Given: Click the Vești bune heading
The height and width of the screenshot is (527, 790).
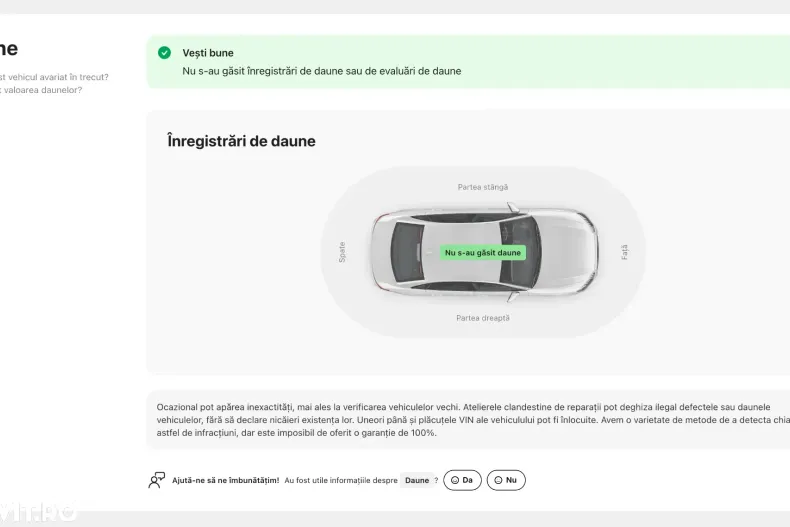Looking at the screenshot, I should [208, 53].
